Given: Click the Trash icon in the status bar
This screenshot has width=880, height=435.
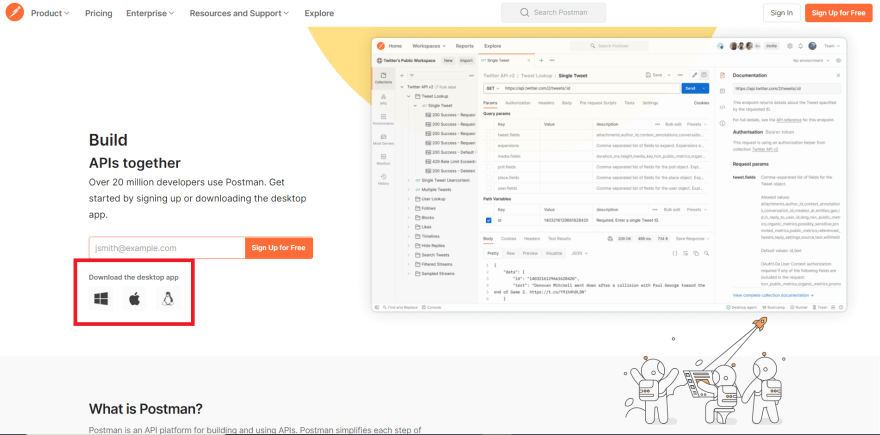Looking at the screenshot, I should (819, 308).
